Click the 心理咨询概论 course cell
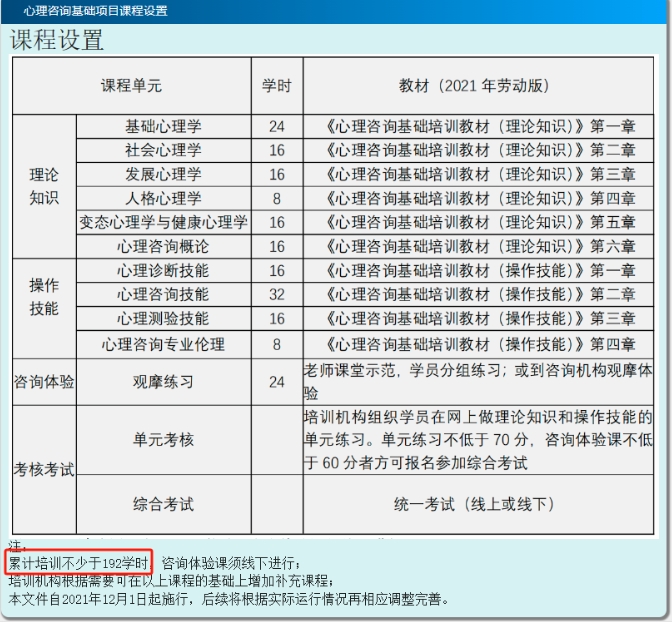Screen dimensions: 672x623 click(163, 246)
